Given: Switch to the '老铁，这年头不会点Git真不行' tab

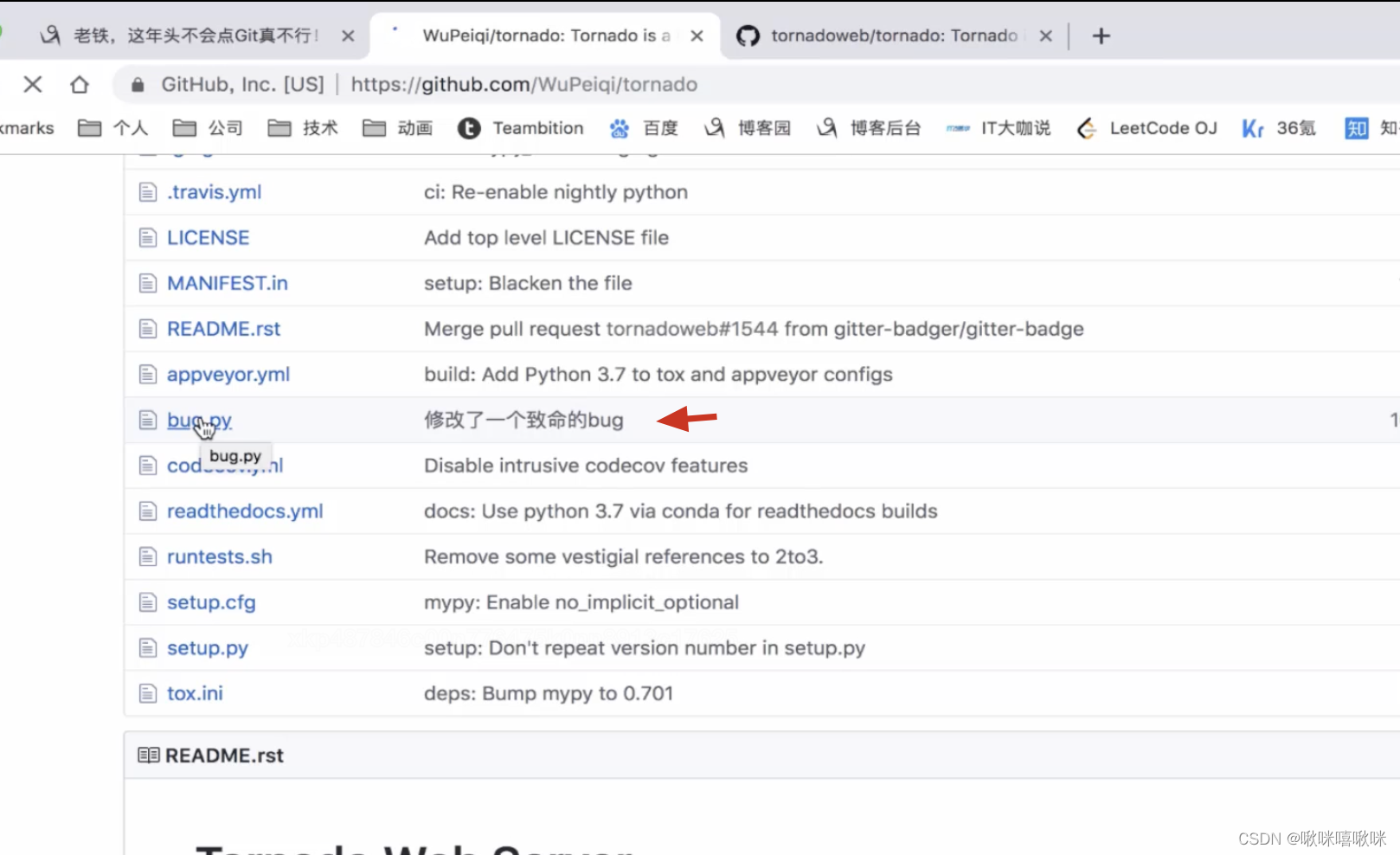Looking at the screenshot, I should click(x=196, y=35).
